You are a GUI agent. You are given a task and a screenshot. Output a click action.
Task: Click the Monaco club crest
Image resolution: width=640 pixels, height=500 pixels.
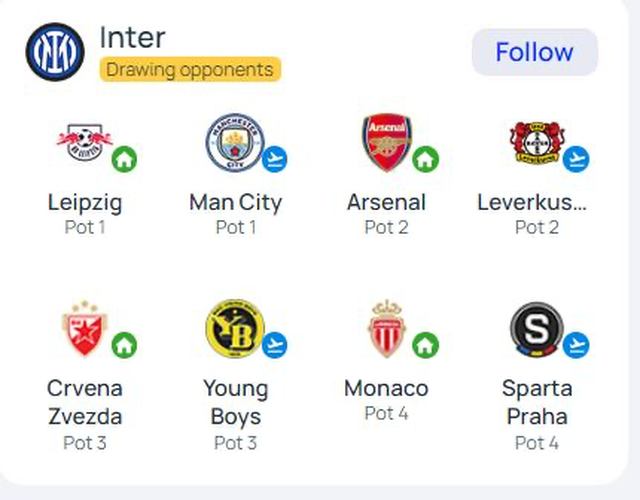point(385,329)
